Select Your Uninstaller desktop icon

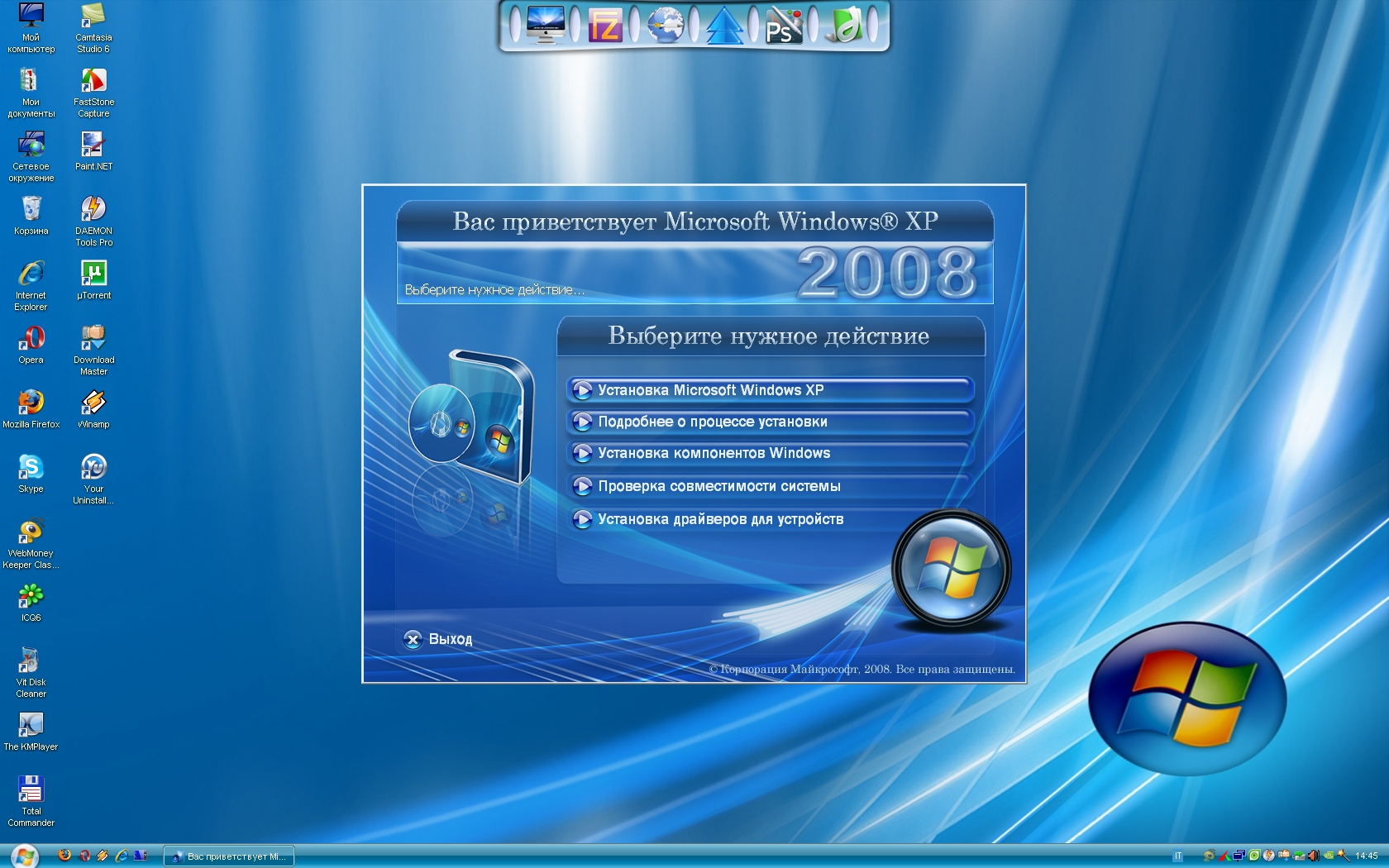pos(93,479)
